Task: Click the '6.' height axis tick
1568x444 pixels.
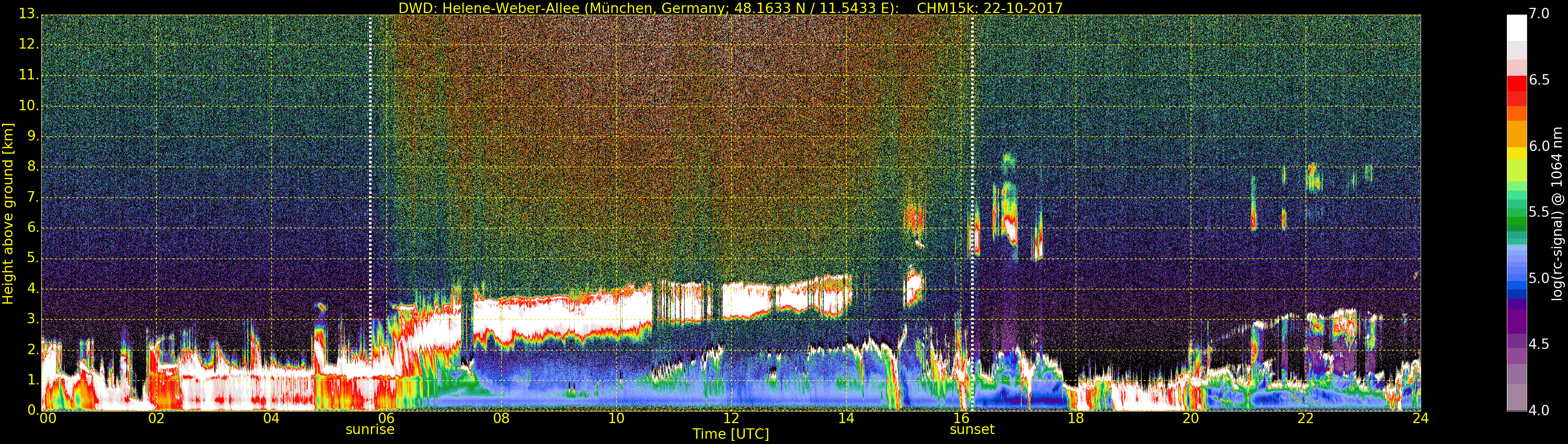Action: pyautogui.click(x=33, y=227)
